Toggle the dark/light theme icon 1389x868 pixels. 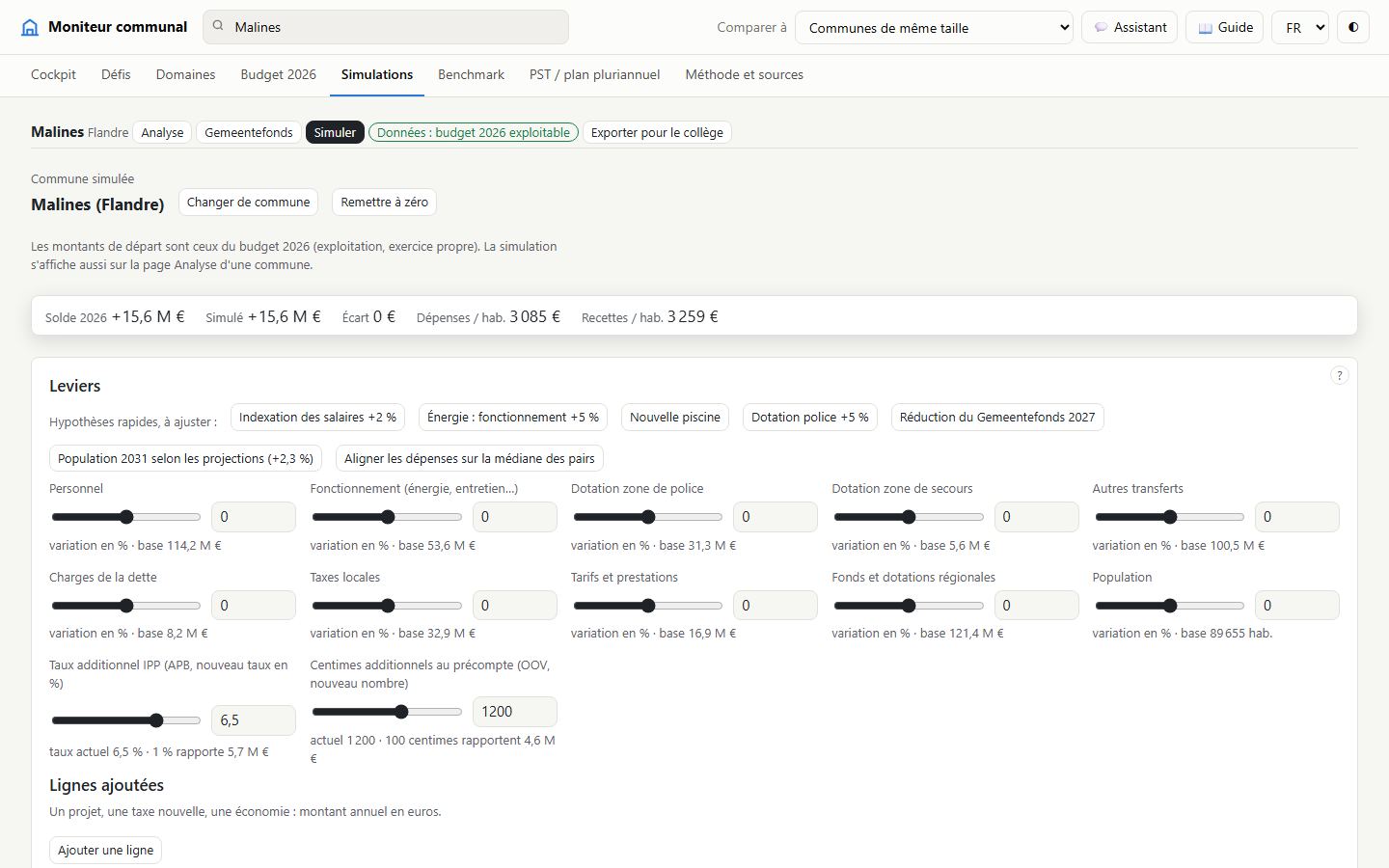1353,27
